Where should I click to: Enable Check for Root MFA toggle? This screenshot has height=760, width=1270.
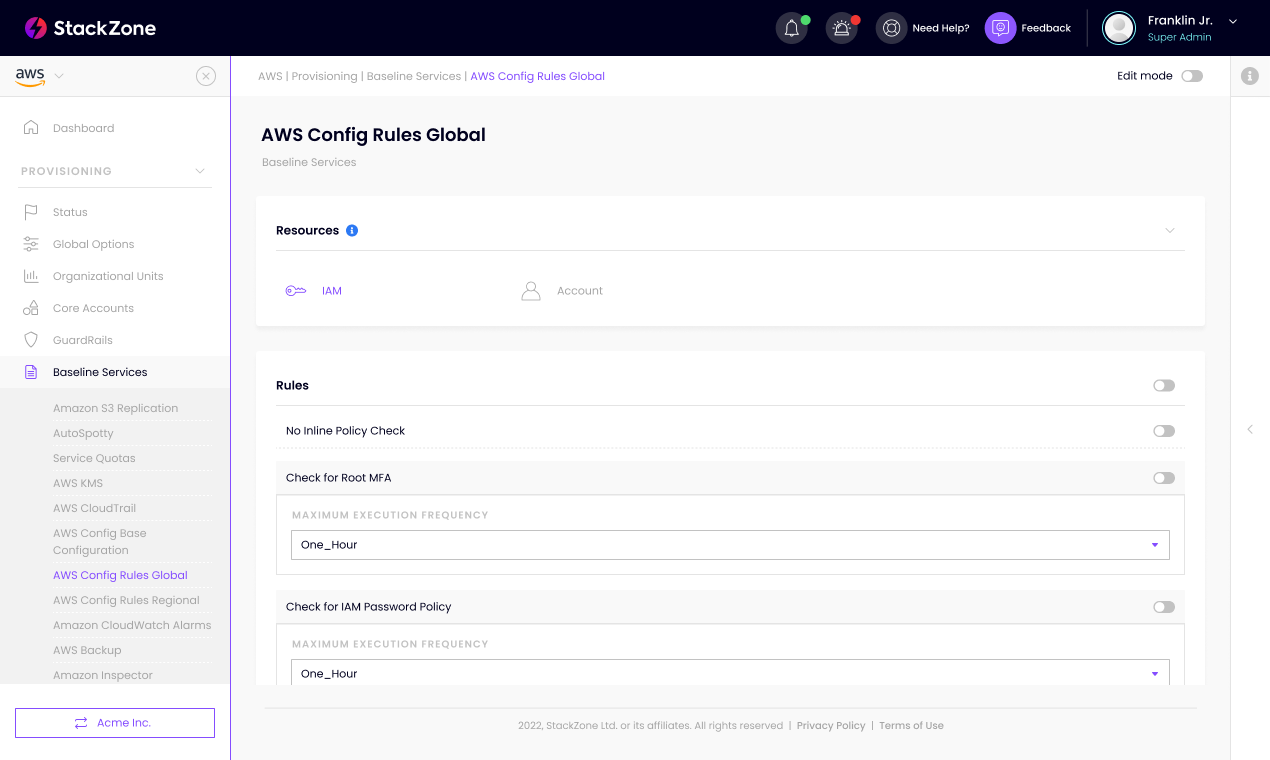(1164, 478)
